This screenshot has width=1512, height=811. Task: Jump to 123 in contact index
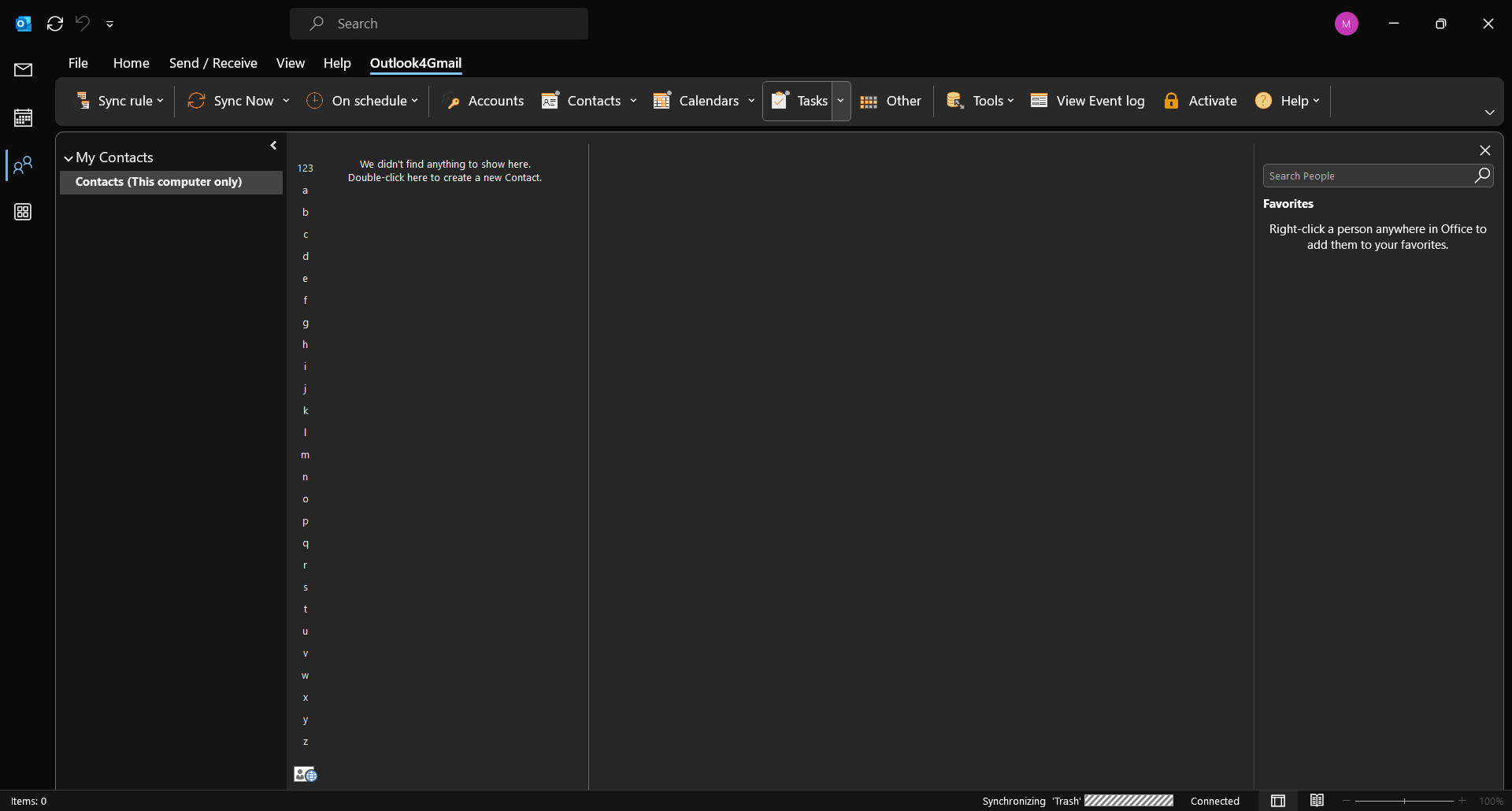tap(305, 168)
